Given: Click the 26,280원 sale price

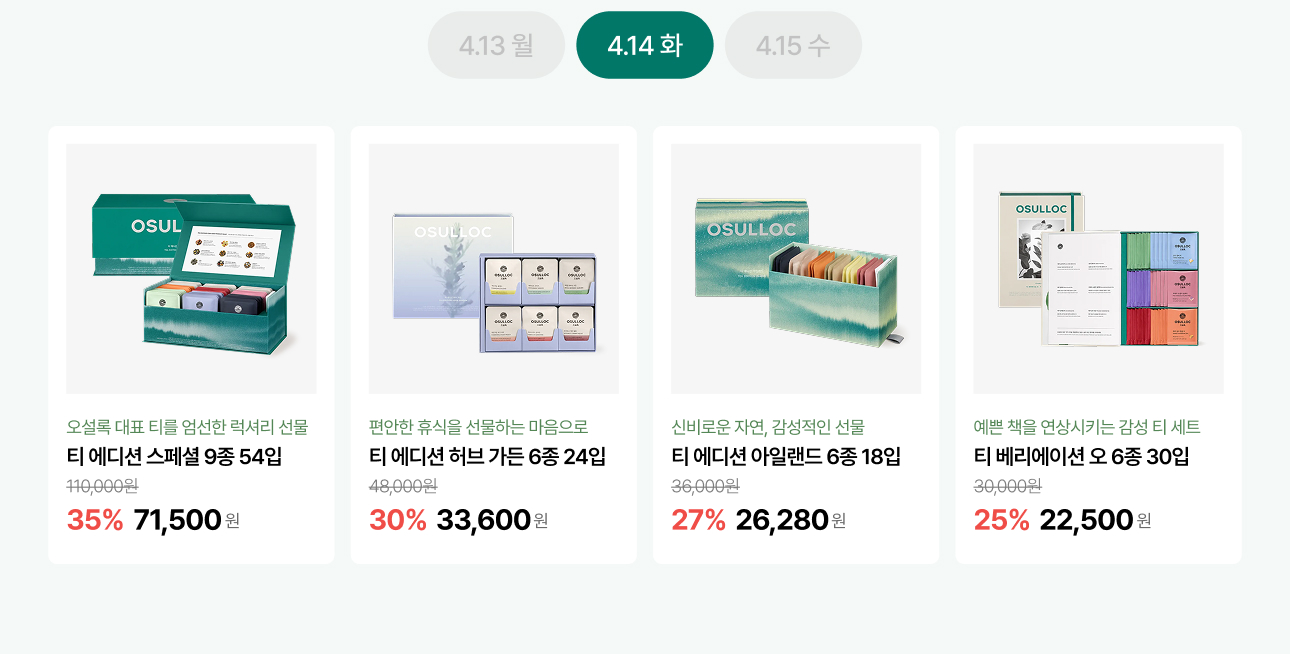Looking at the screenshot, I should point(790,520).
